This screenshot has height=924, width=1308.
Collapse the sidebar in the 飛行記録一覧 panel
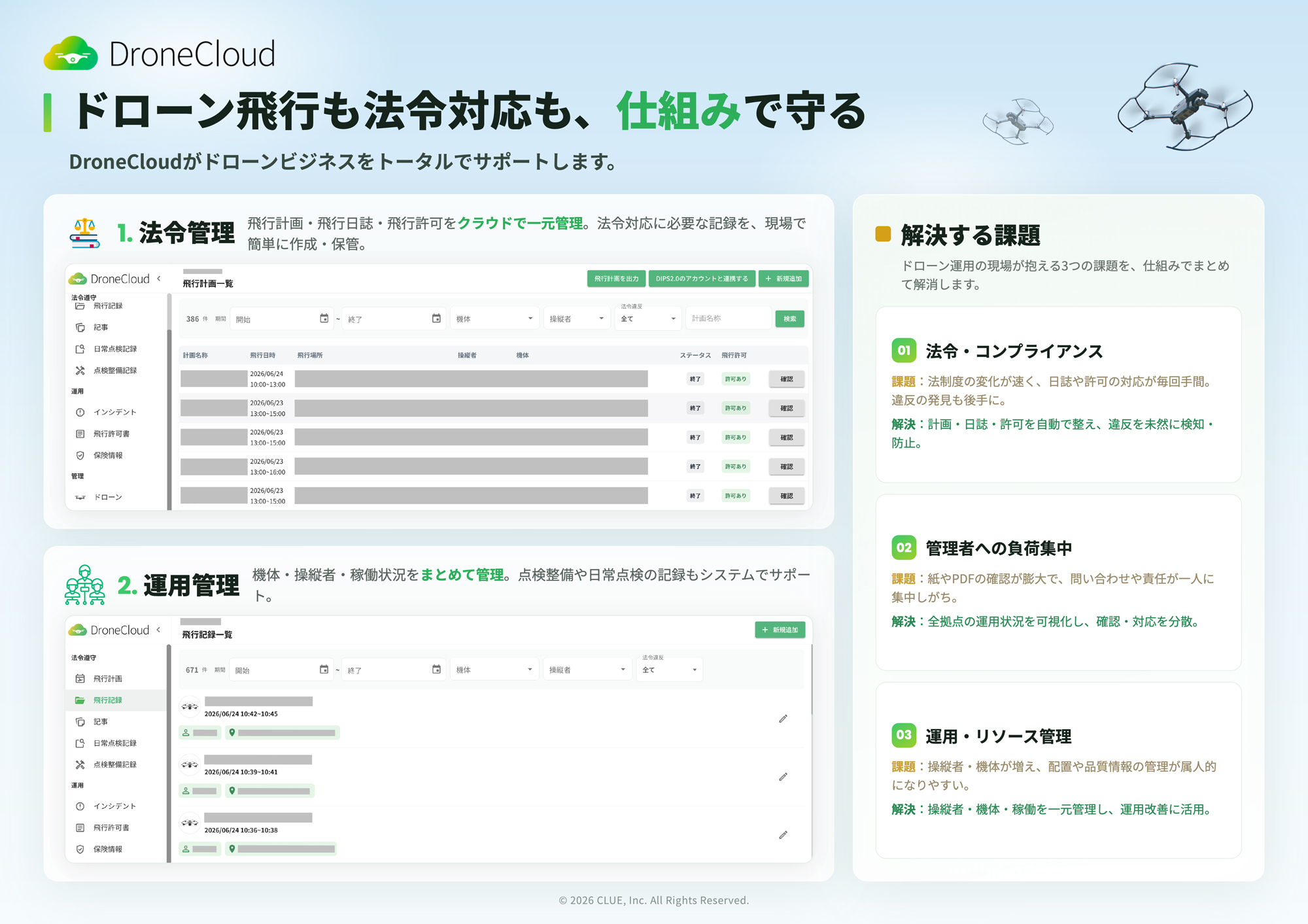(159, 630)
